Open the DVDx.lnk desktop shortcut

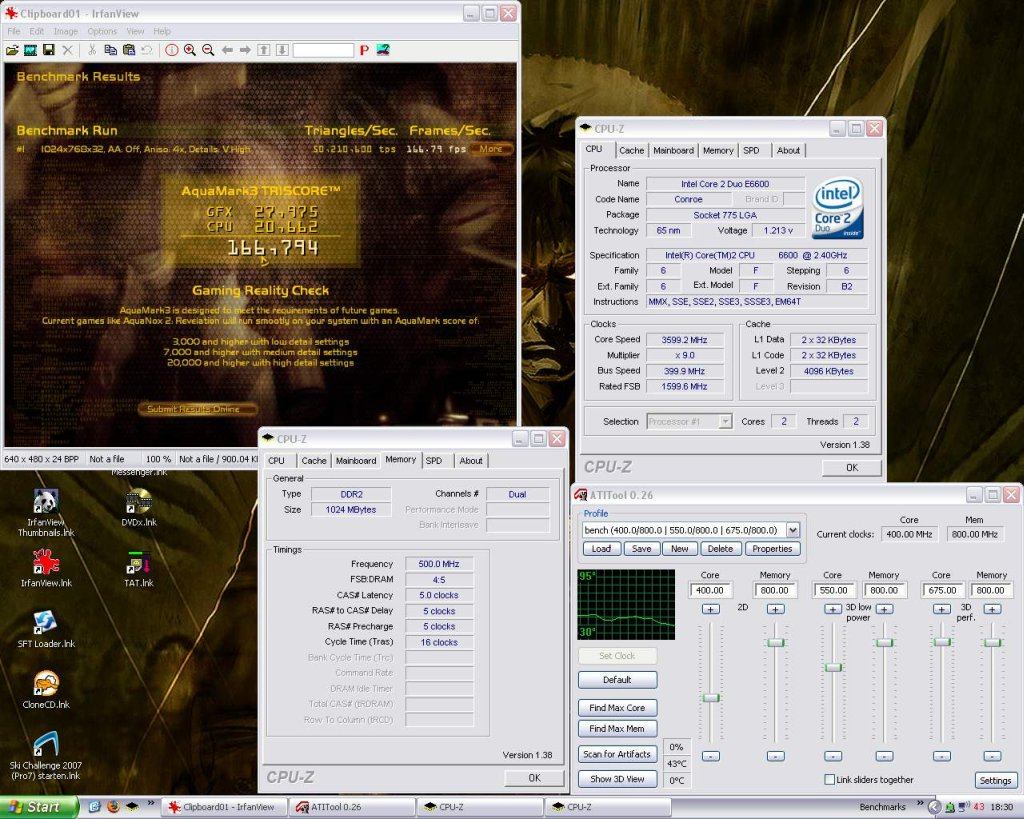tap(139, 508)
